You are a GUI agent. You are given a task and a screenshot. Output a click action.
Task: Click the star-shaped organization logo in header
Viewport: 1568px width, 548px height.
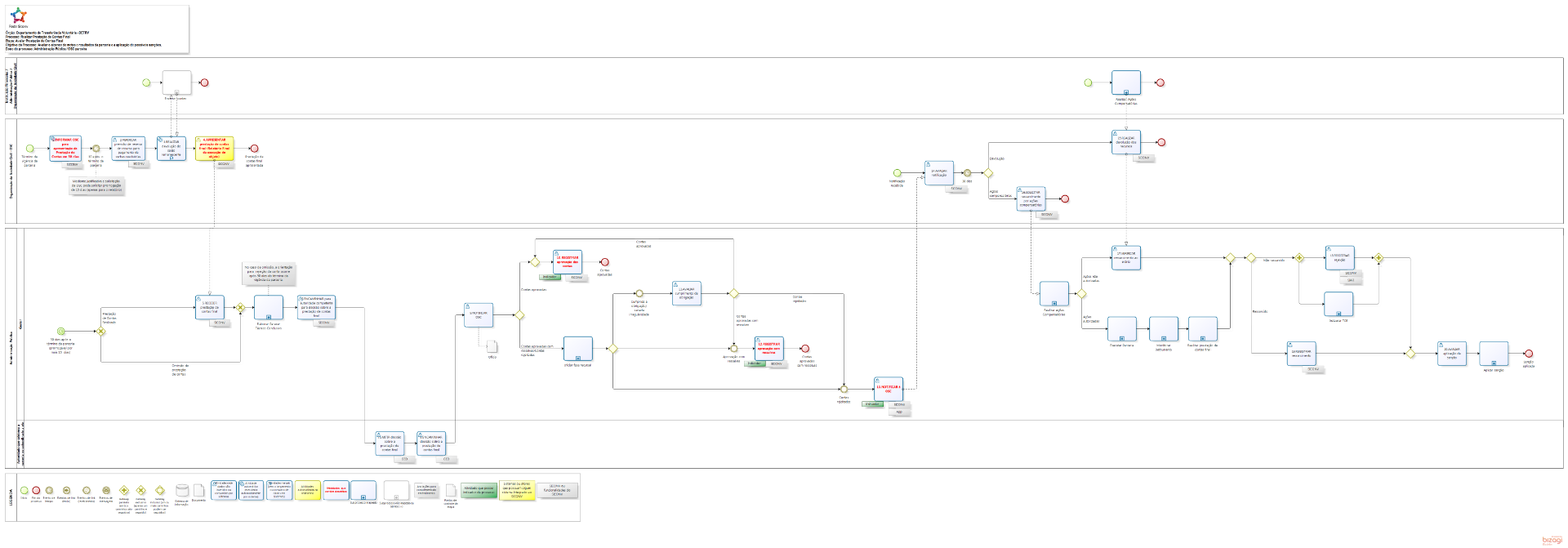18,16
